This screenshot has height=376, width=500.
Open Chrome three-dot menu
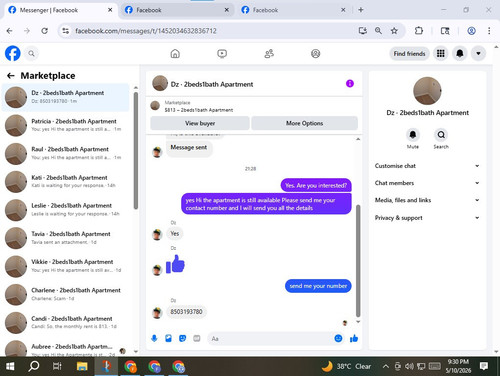[x=489, y=31]
